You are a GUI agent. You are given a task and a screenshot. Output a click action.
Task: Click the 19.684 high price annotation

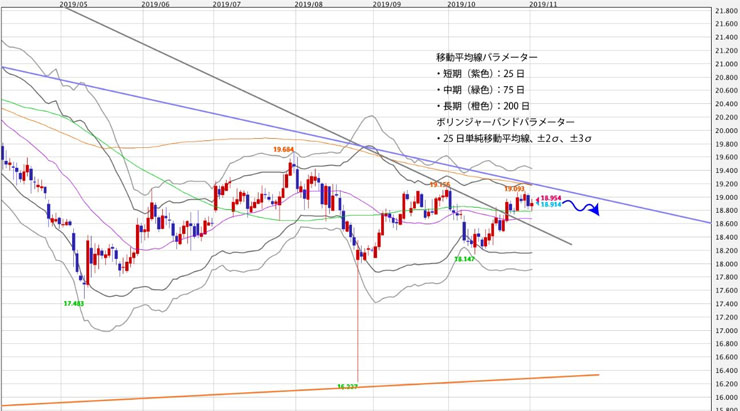pyautogui.click(x=283, y=150)
